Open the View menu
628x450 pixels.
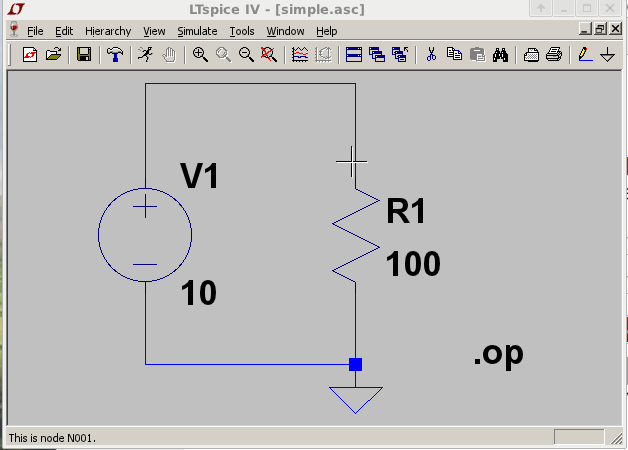(x=154, y=31)
